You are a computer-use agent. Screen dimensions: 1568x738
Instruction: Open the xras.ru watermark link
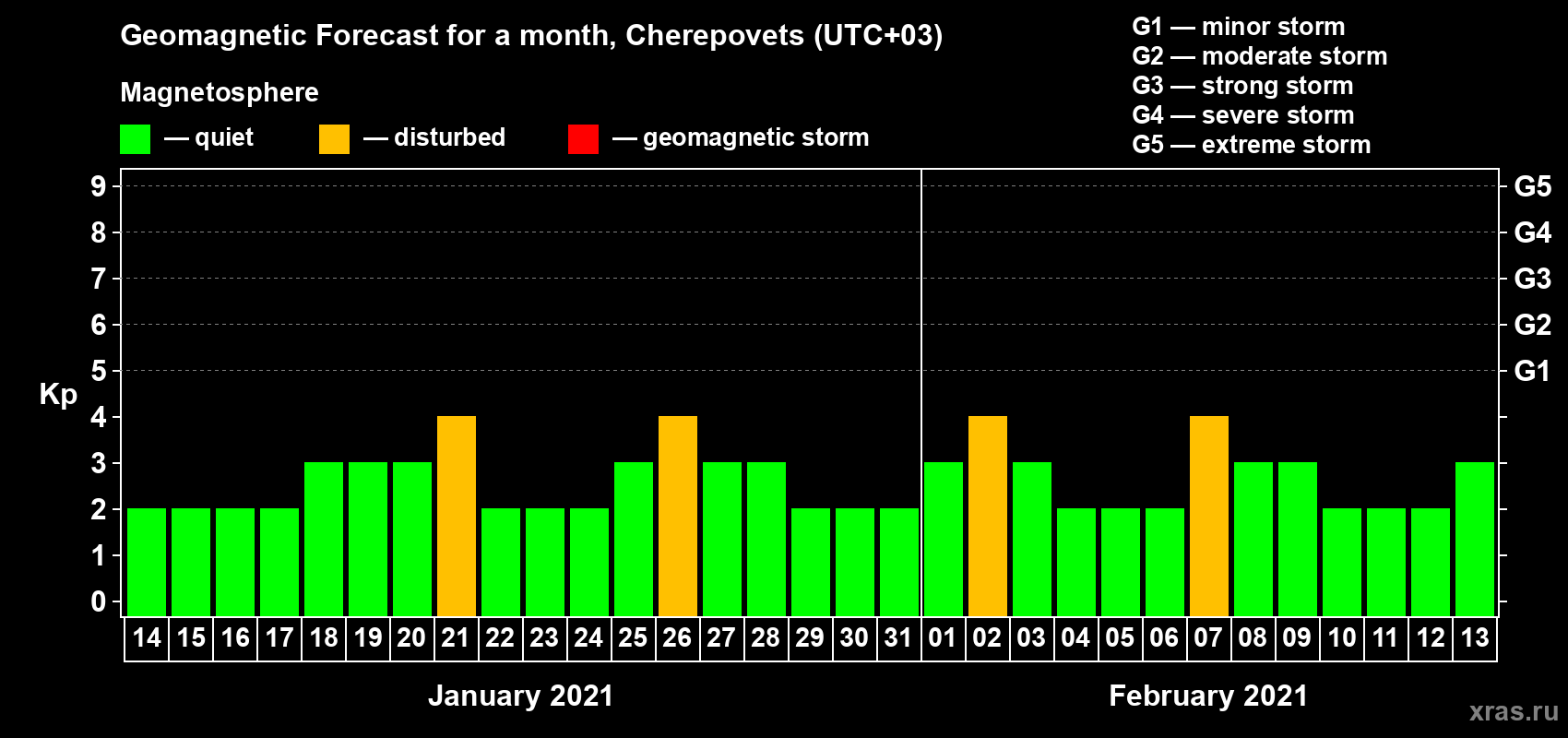pos(1514,711)
